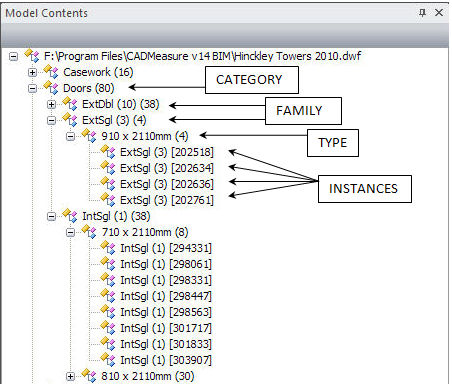452x384 pixels.
Task: Click the icon of instance [301833]
Action: point(108,343)
